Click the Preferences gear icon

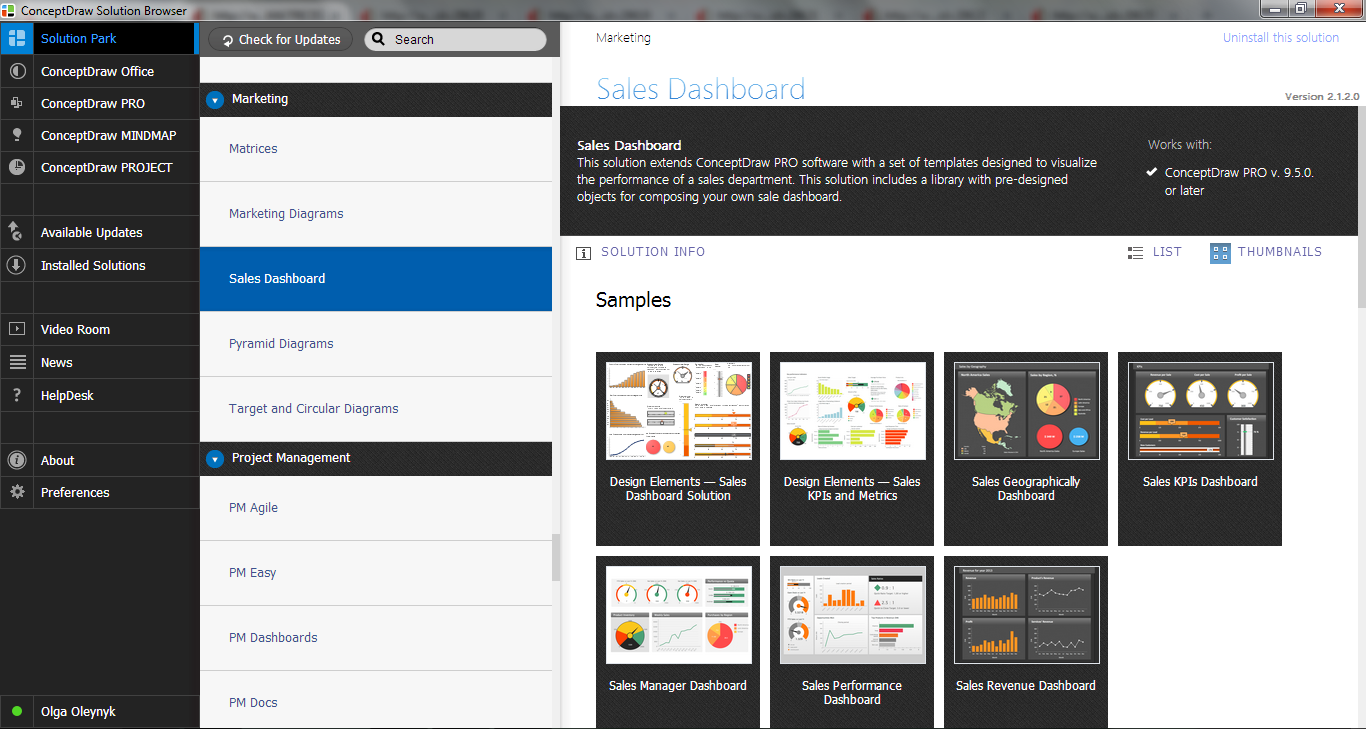[x=16, y=492]
